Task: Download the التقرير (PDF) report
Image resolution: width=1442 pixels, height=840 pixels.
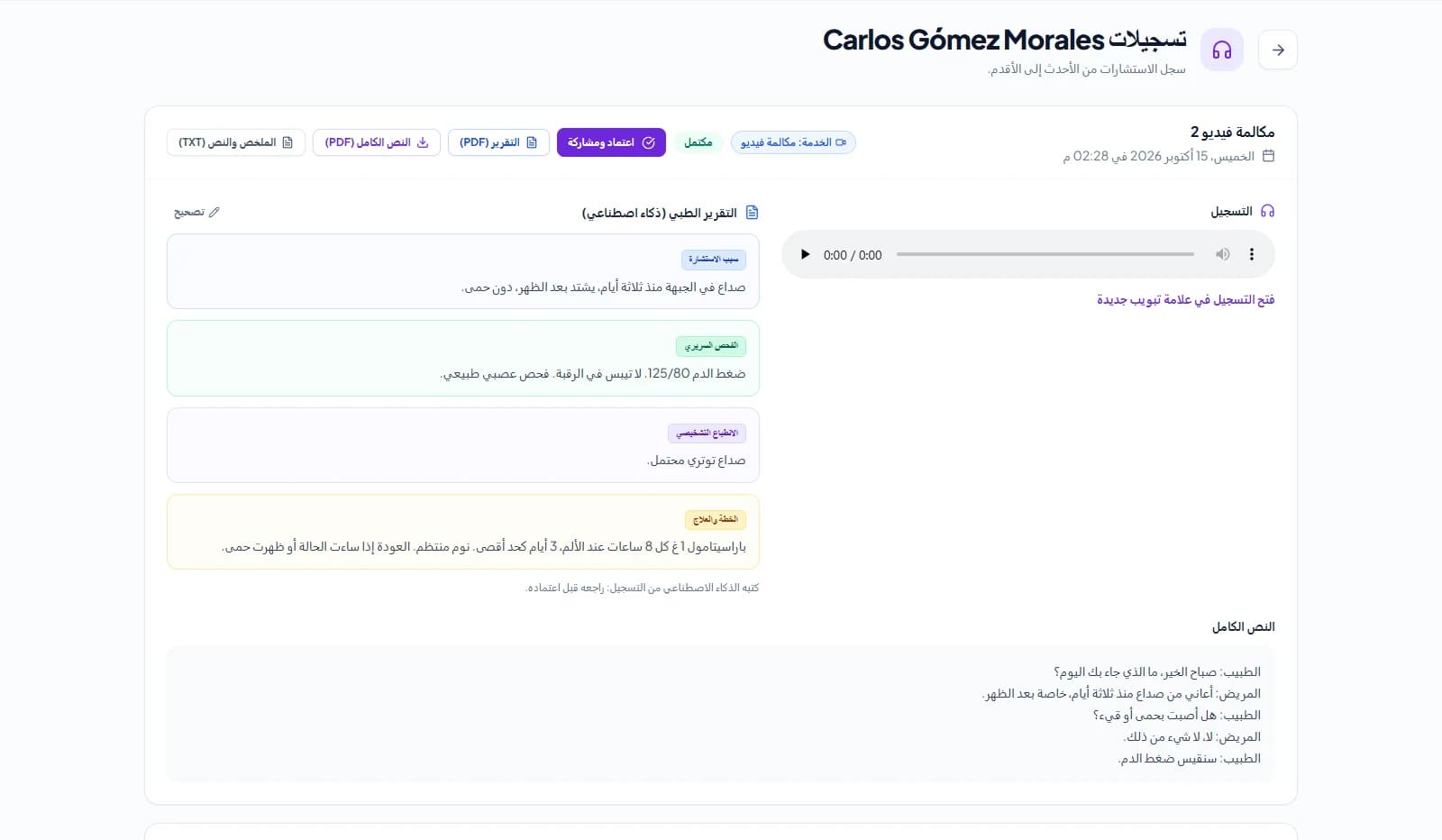Action: pyautogui.click(x=498, y=142)
